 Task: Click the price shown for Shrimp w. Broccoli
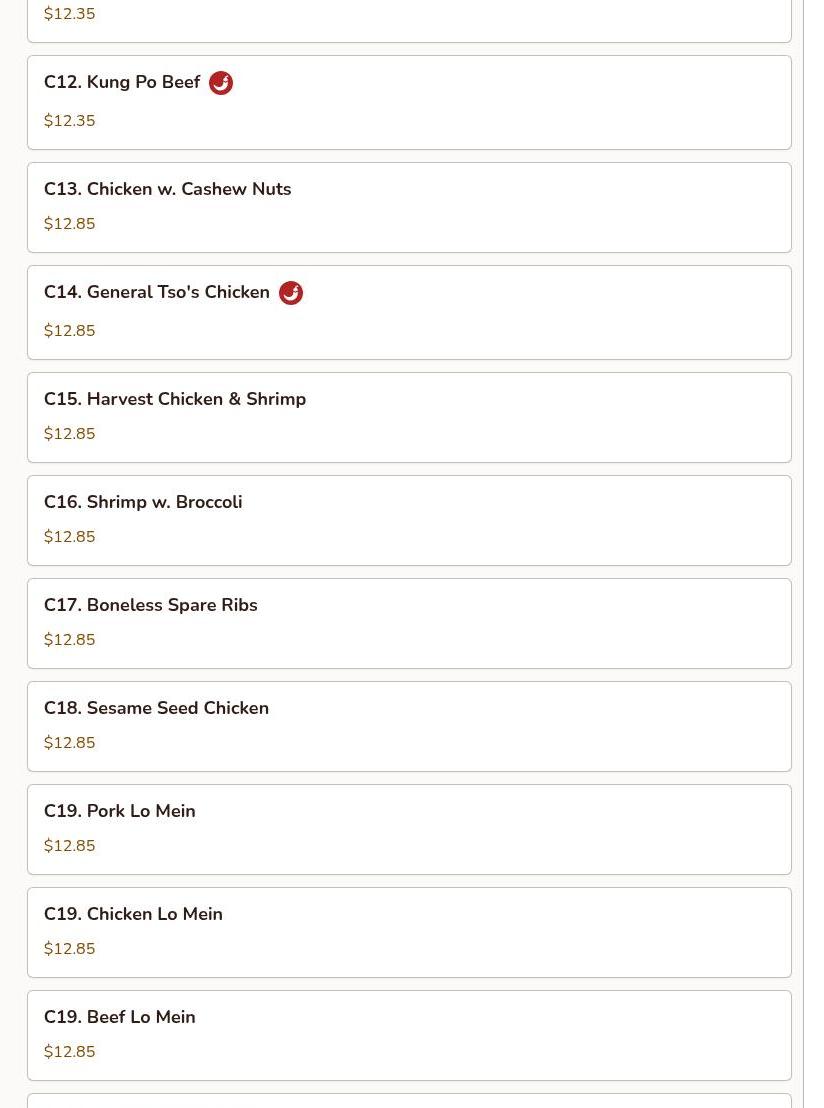pos(69,537)
